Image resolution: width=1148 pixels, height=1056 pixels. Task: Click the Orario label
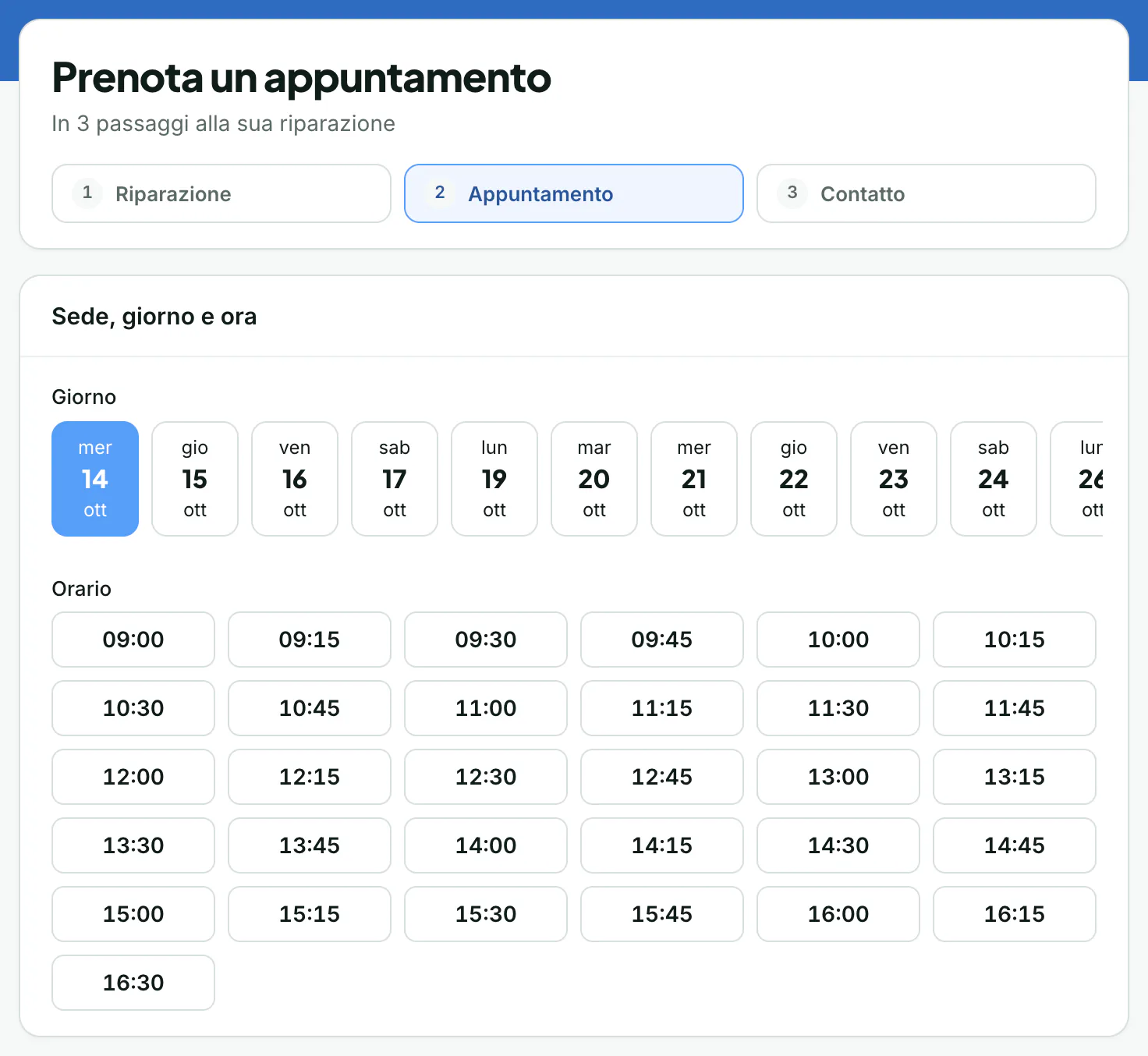(x=82, y=589)
